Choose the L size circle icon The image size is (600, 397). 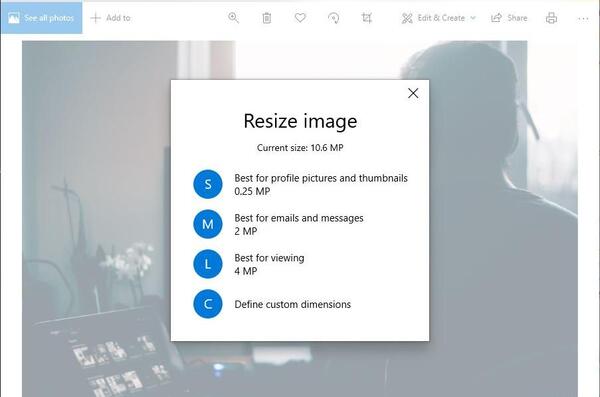[208, 264]
